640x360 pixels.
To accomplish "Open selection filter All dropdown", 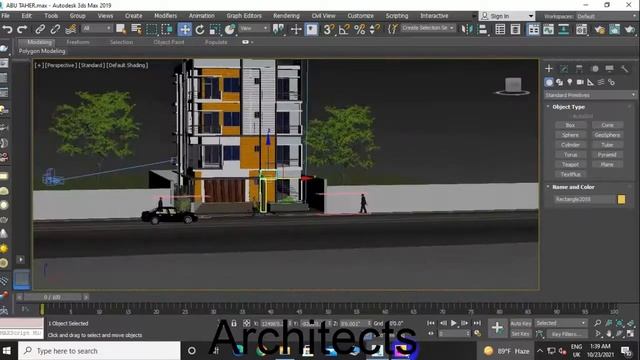I will pos(97,28).
